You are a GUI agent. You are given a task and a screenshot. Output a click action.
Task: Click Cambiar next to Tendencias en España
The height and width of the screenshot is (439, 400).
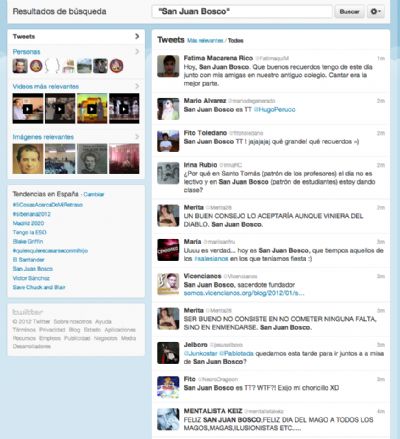pyautogui.click(x=94, y=194)
